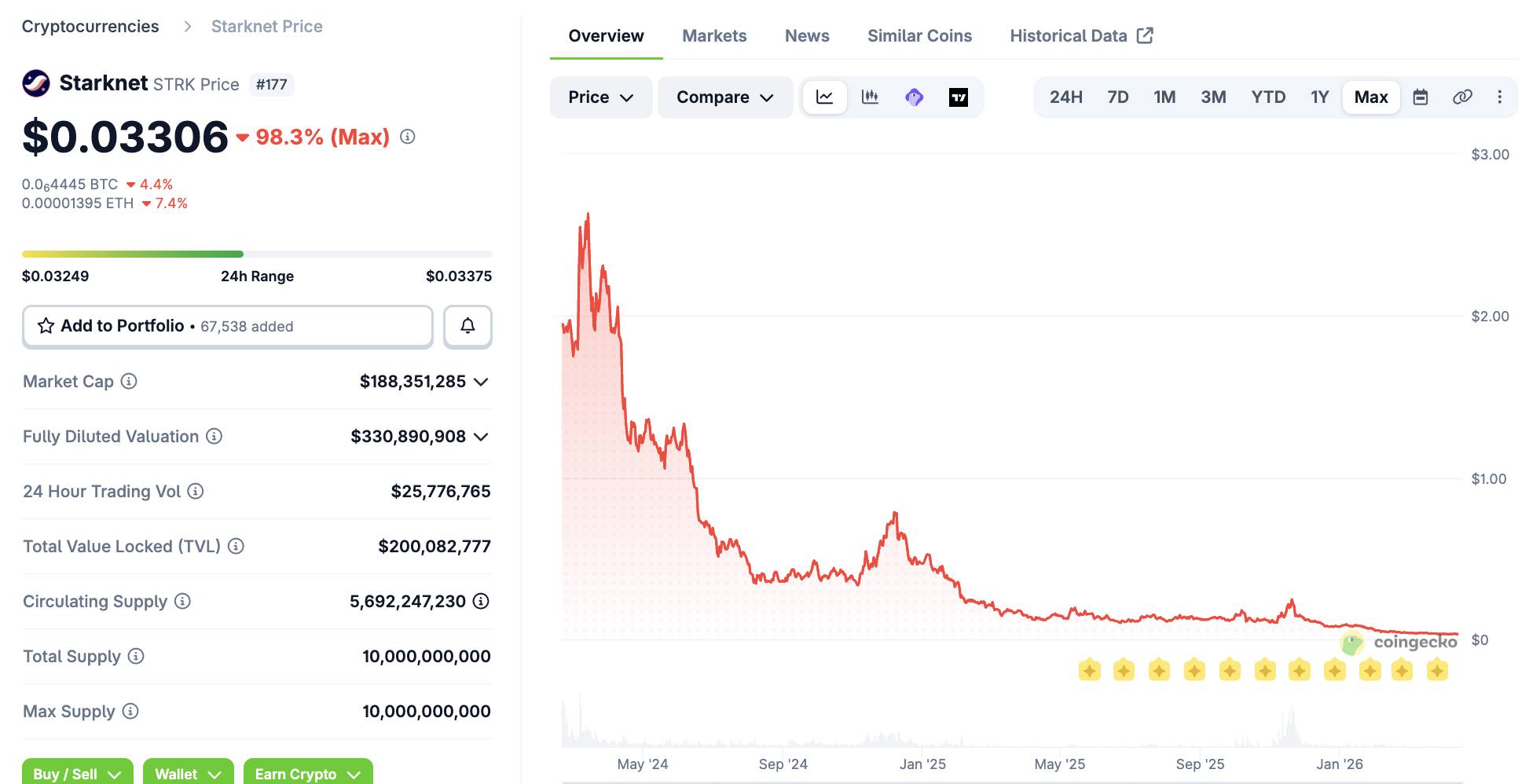Viewport: 1529px width, 784px height.
Task: Click Market Cap info icon
Action: (129, 382)
